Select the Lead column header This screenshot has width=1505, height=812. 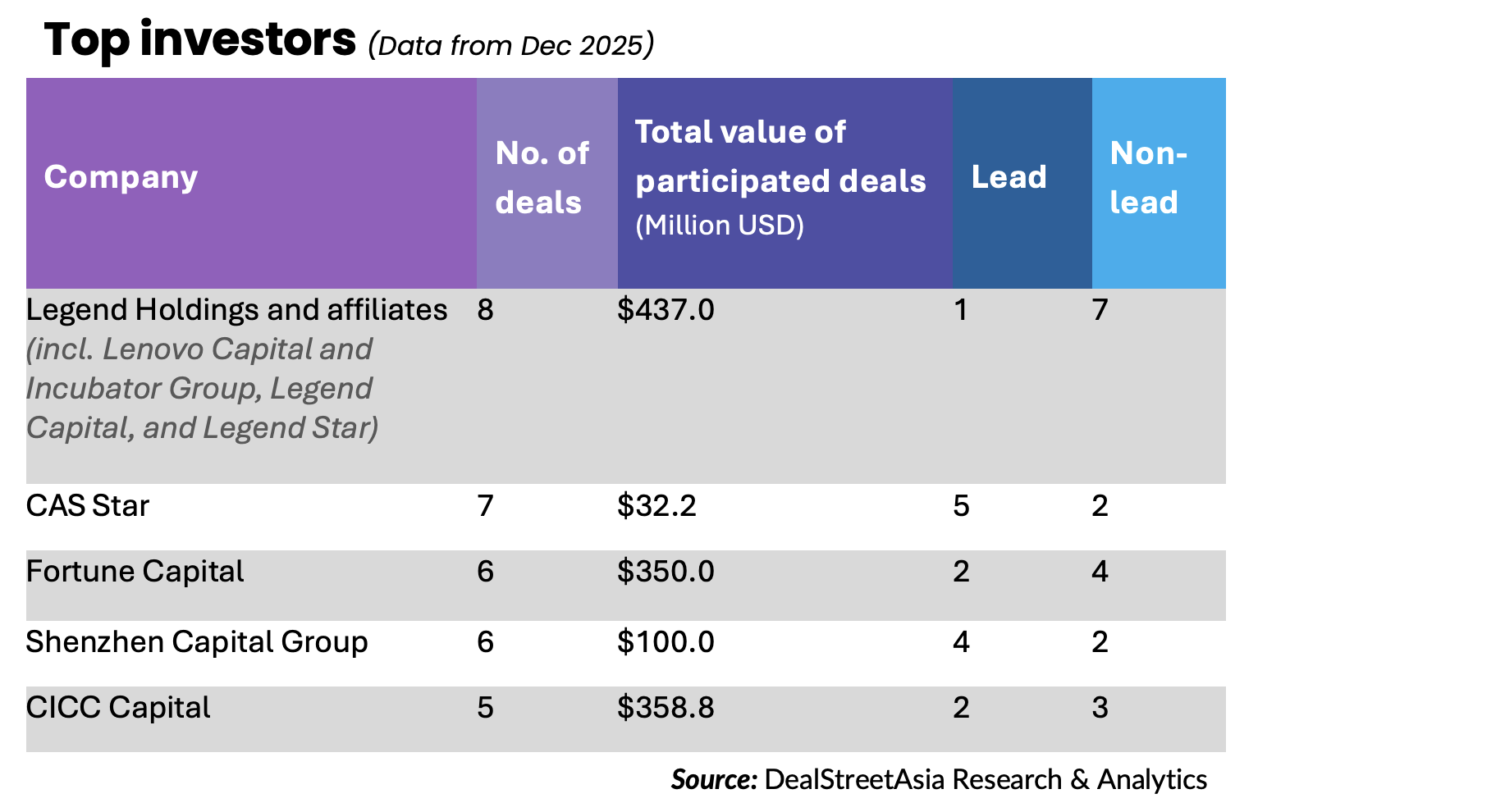point(1009,177)
